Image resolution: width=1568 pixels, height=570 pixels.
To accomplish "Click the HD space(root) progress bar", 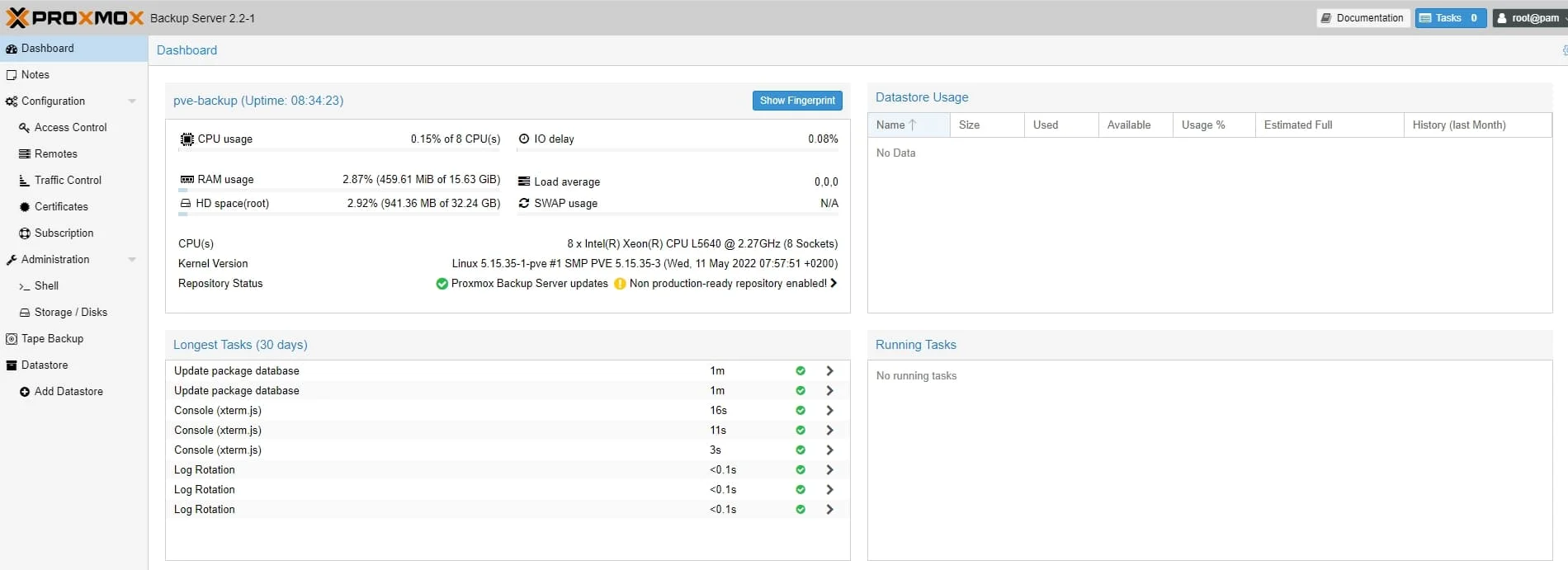I will [x=339, y=214].
